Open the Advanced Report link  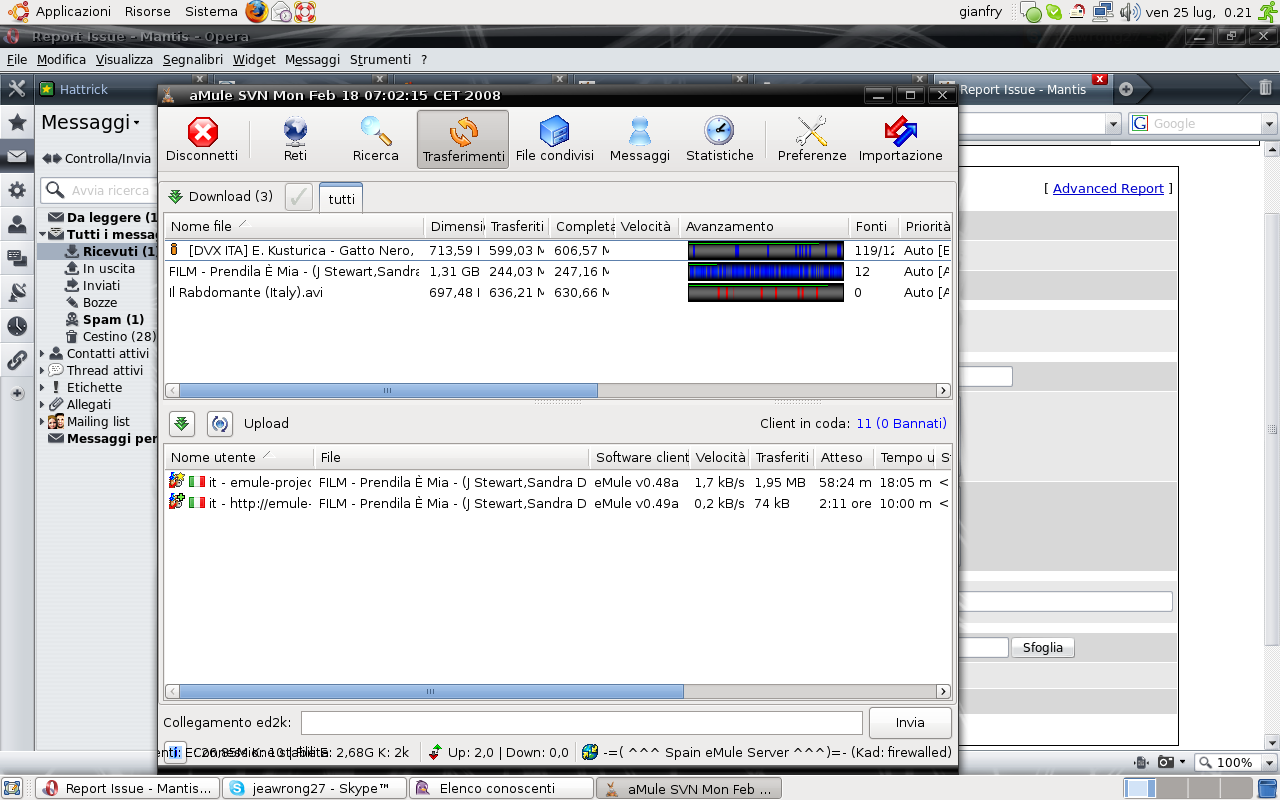[x=1108, y=189]
